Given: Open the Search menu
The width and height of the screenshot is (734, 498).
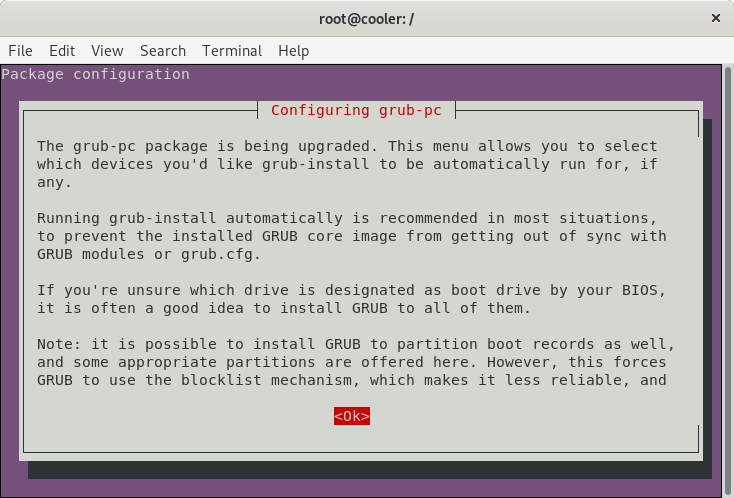Looking at the screenshot, I should coord(163,51).
